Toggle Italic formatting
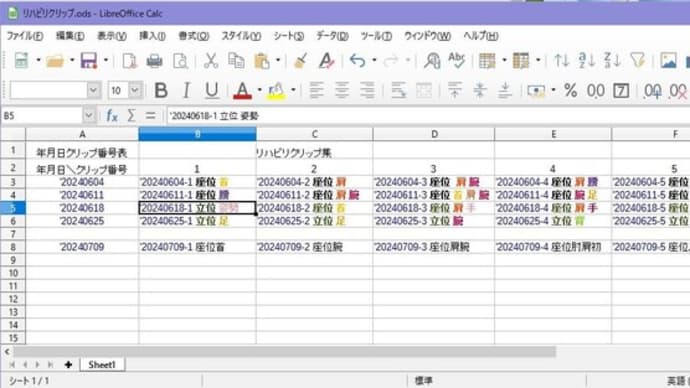The image size is (690, 388). click(187, 91)
